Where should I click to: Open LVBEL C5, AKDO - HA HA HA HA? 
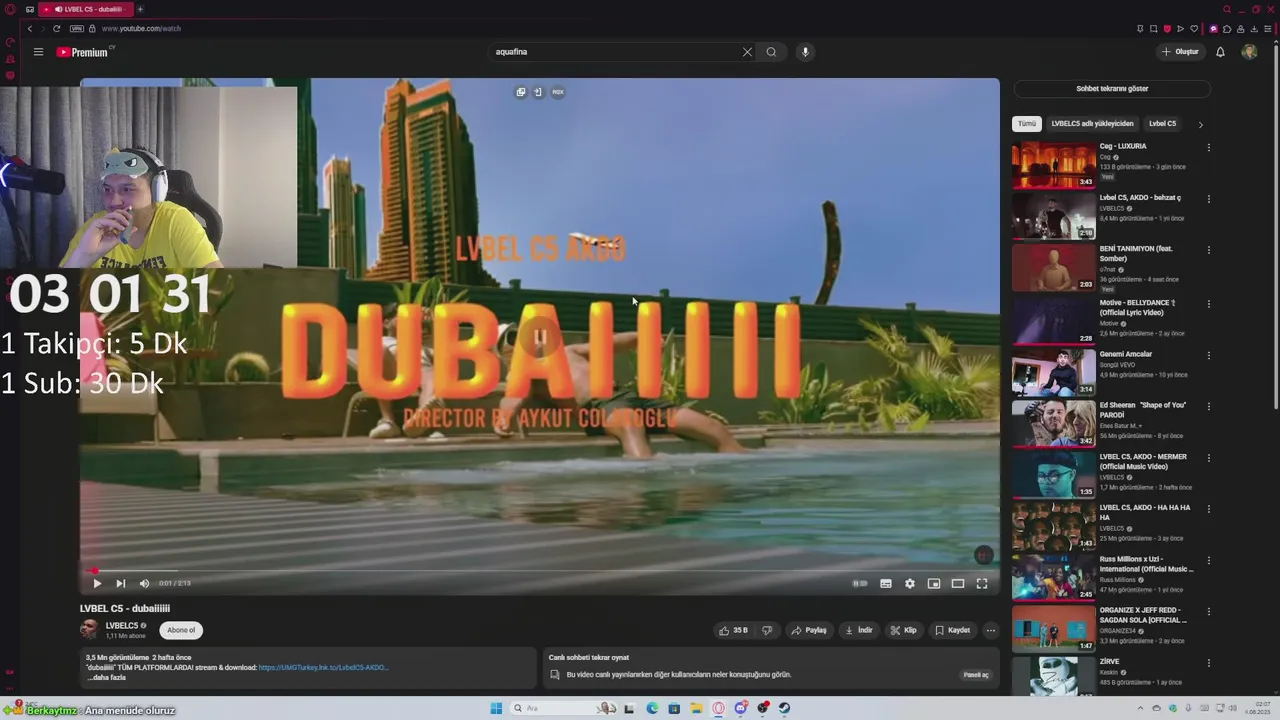point(1054,526)
